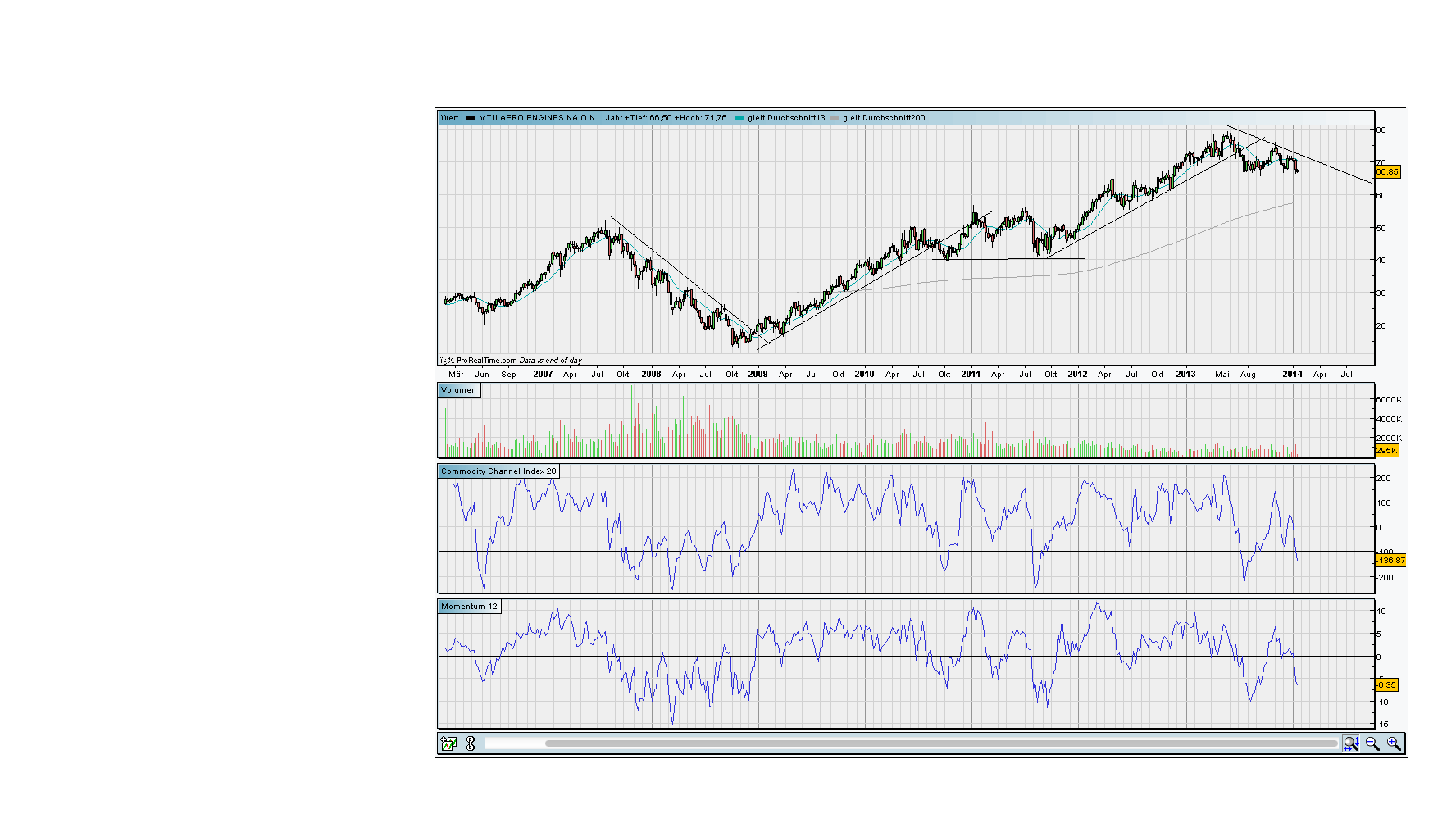
Task: Click the 2009 year label on time axis
Action: (758, 375)
